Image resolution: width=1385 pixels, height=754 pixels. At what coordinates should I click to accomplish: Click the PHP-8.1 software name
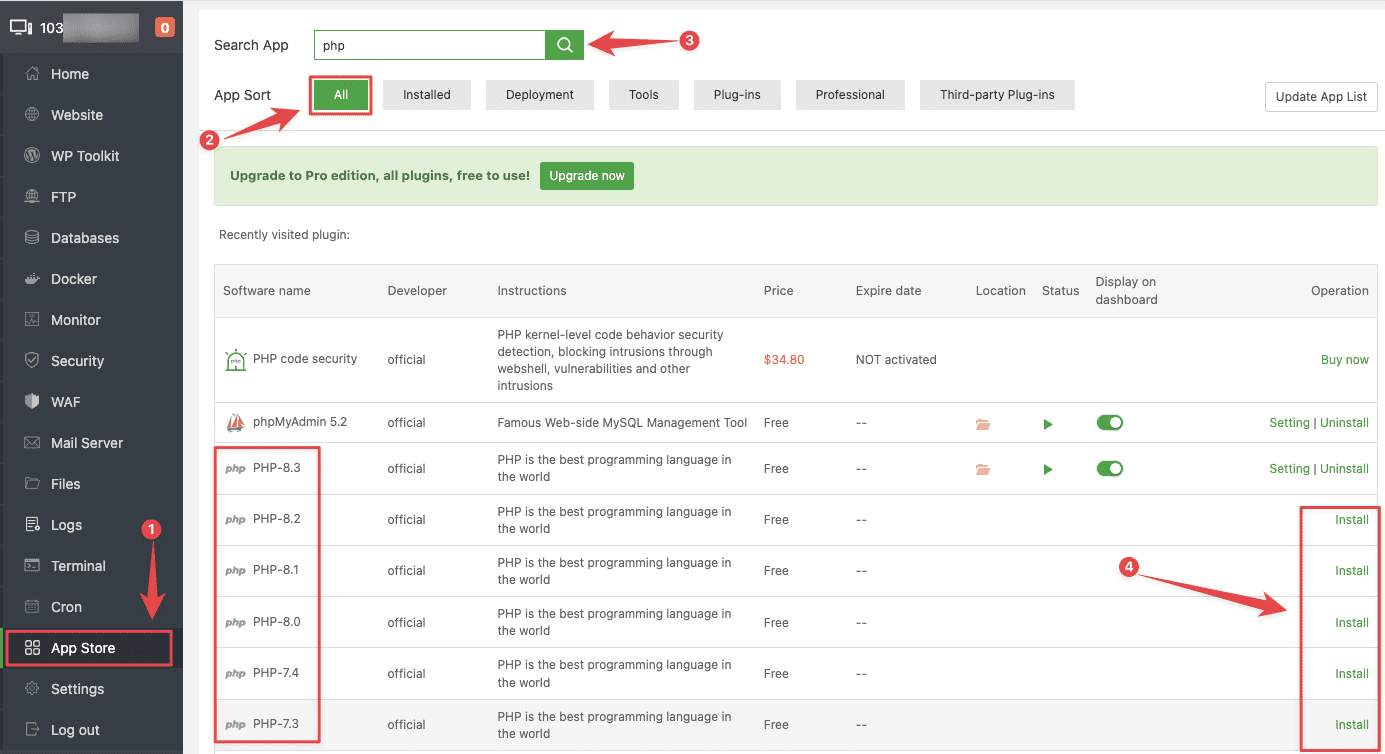point(276,570)
